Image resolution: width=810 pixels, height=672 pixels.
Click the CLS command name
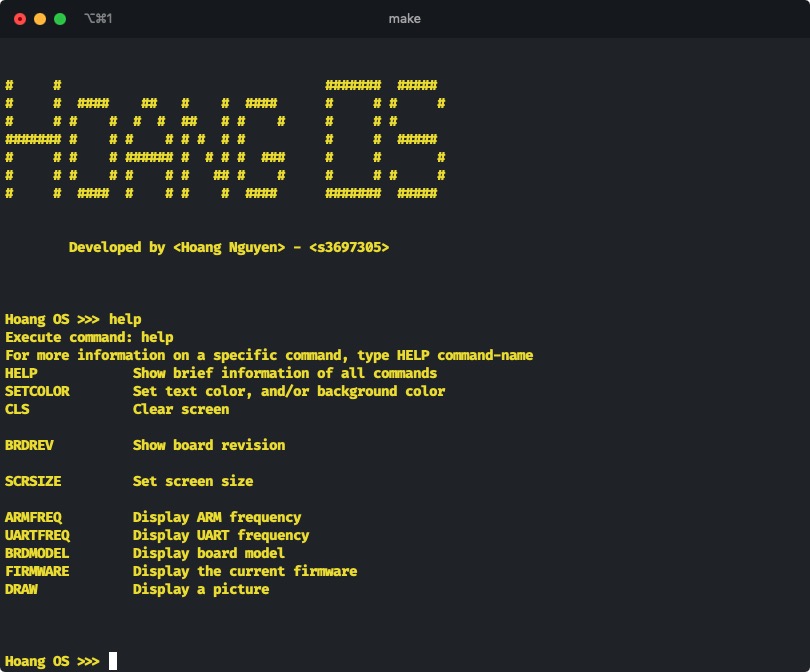[17, 409]
